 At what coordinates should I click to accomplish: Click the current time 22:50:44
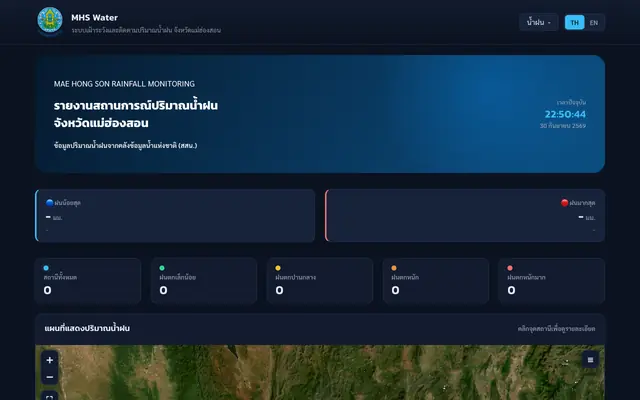click(x=565, y=114)
